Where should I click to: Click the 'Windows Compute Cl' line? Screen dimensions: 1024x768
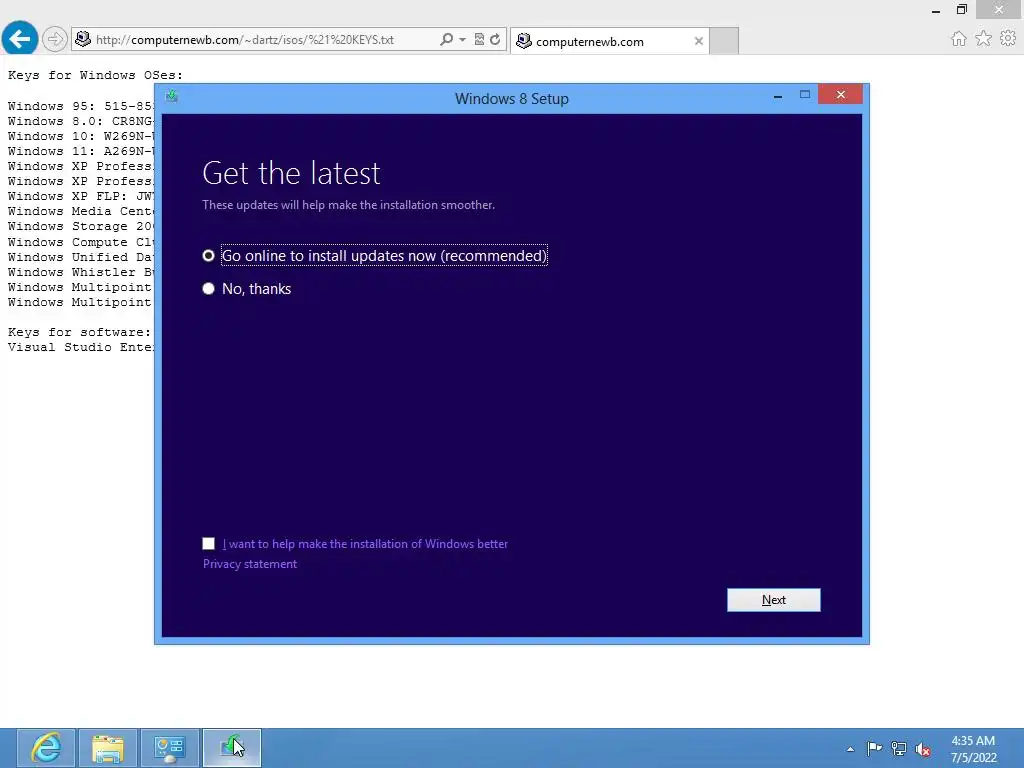click(80, 242)
